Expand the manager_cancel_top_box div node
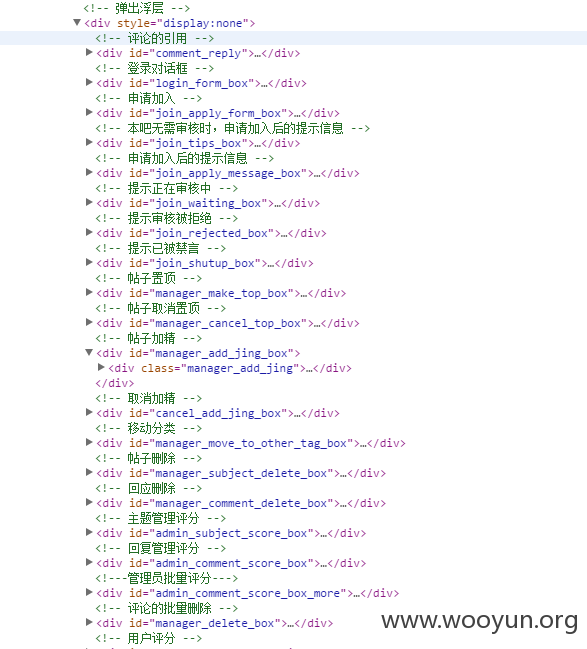Viewport: 587px width, 649px height. point(89,322)
